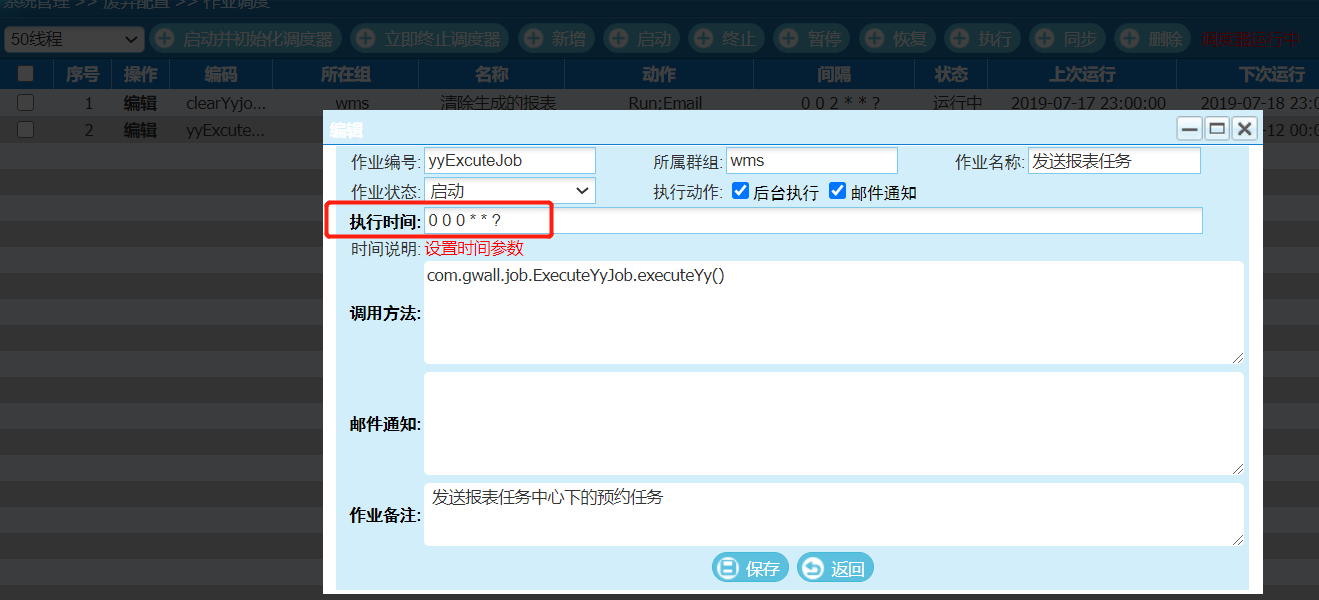Click the 终止 (terminate) toolbar button
The image size is (1319, 600).
(727, 39)
